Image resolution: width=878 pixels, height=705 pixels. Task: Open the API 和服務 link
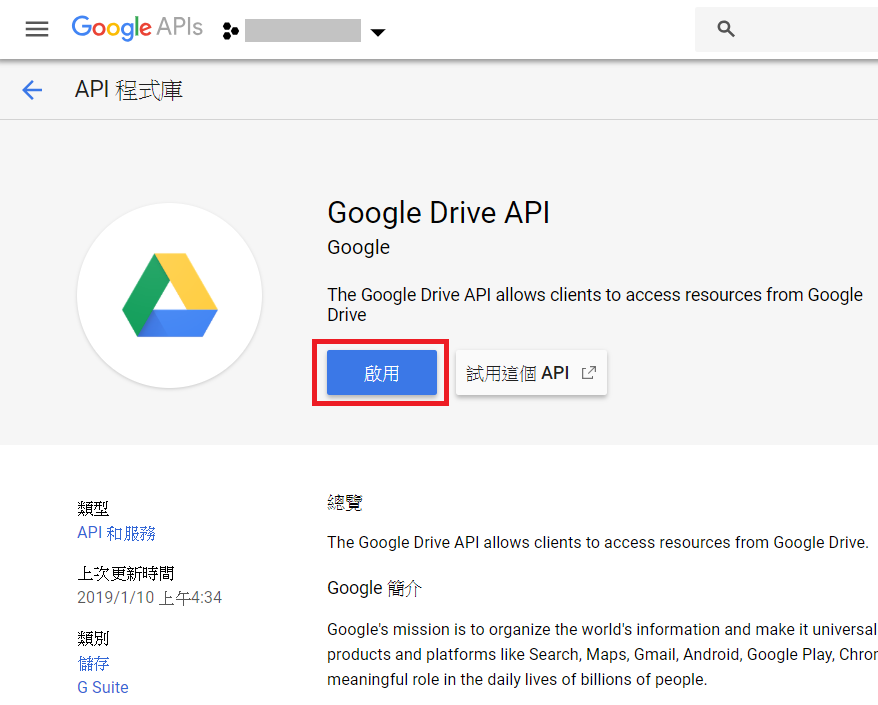point(116,533)
